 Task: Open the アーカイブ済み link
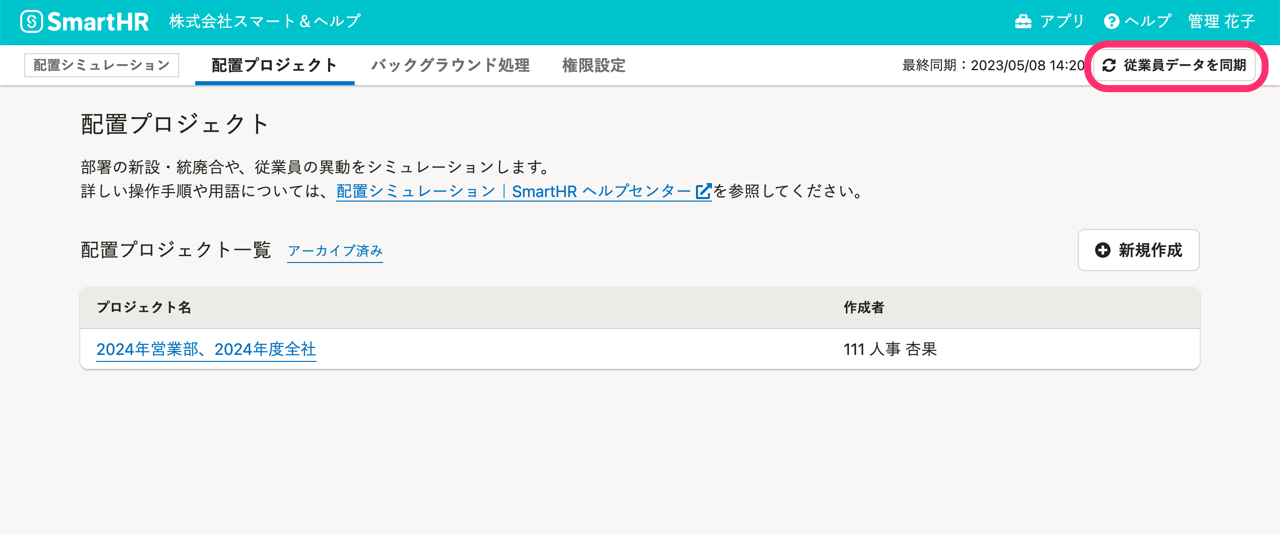(336, 252)
